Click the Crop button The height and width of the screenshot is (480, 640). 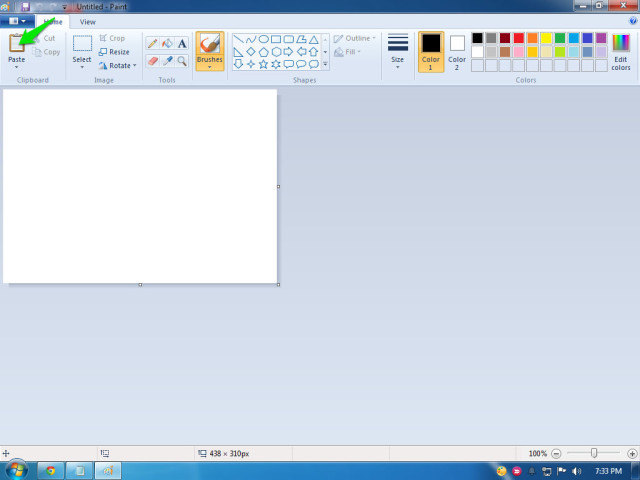coord(112,38)
